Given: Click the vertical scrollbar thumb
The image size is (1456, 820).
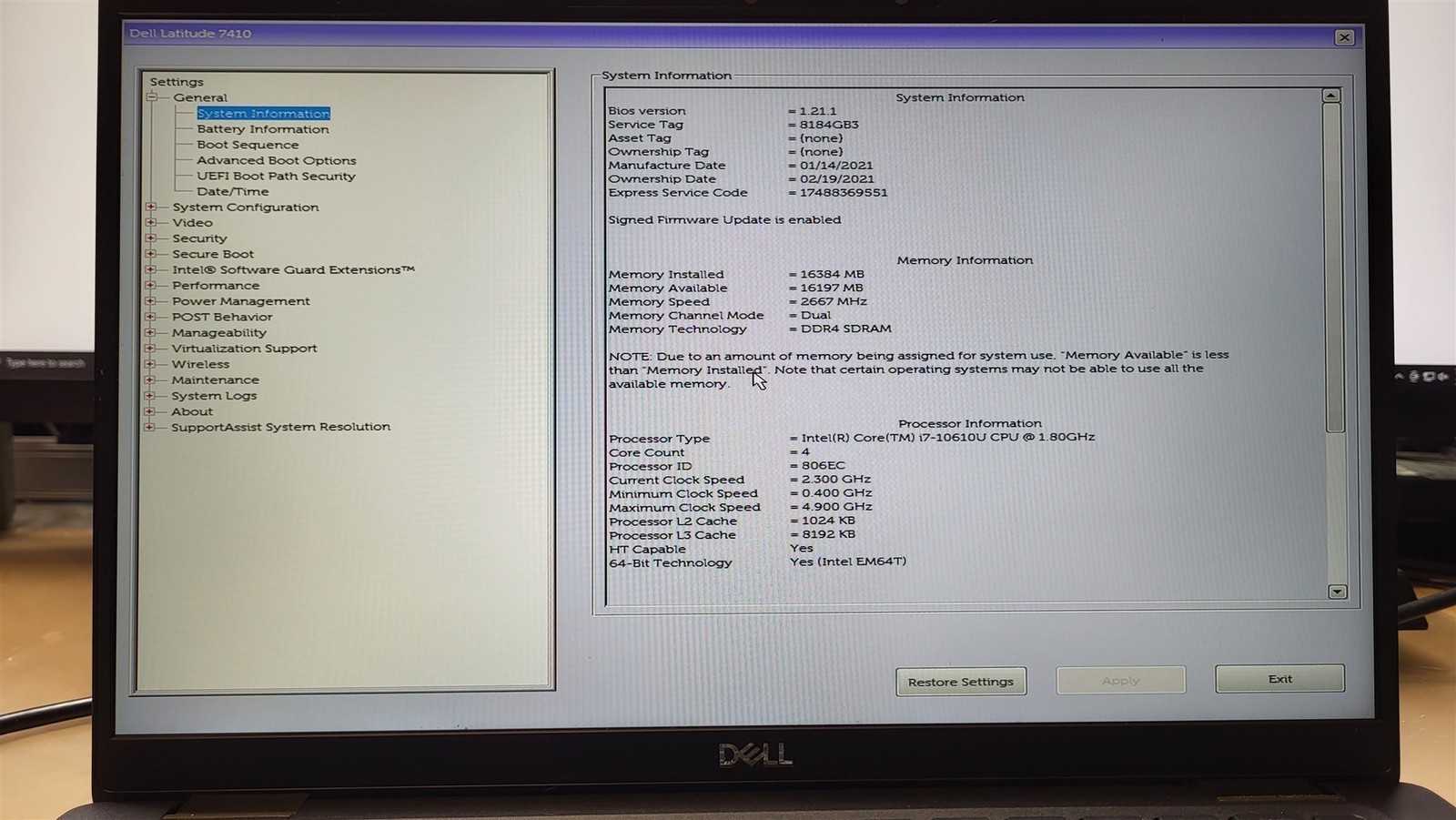Looking at the screenshot, I should click(x=1334, y=268).
